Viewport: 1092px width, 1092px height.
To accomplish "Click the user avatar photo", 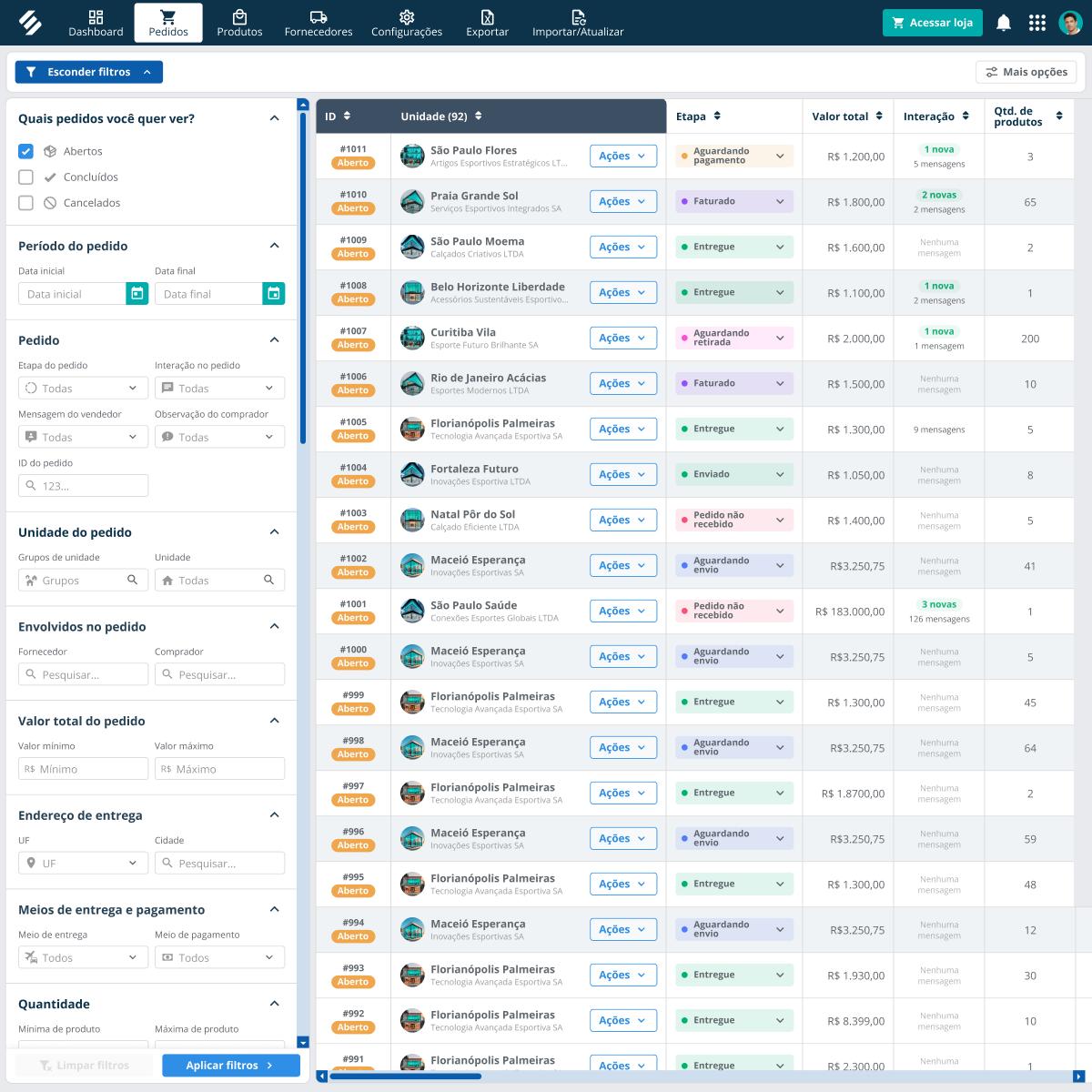I will pyautogui.click(x=1070, y=23).
